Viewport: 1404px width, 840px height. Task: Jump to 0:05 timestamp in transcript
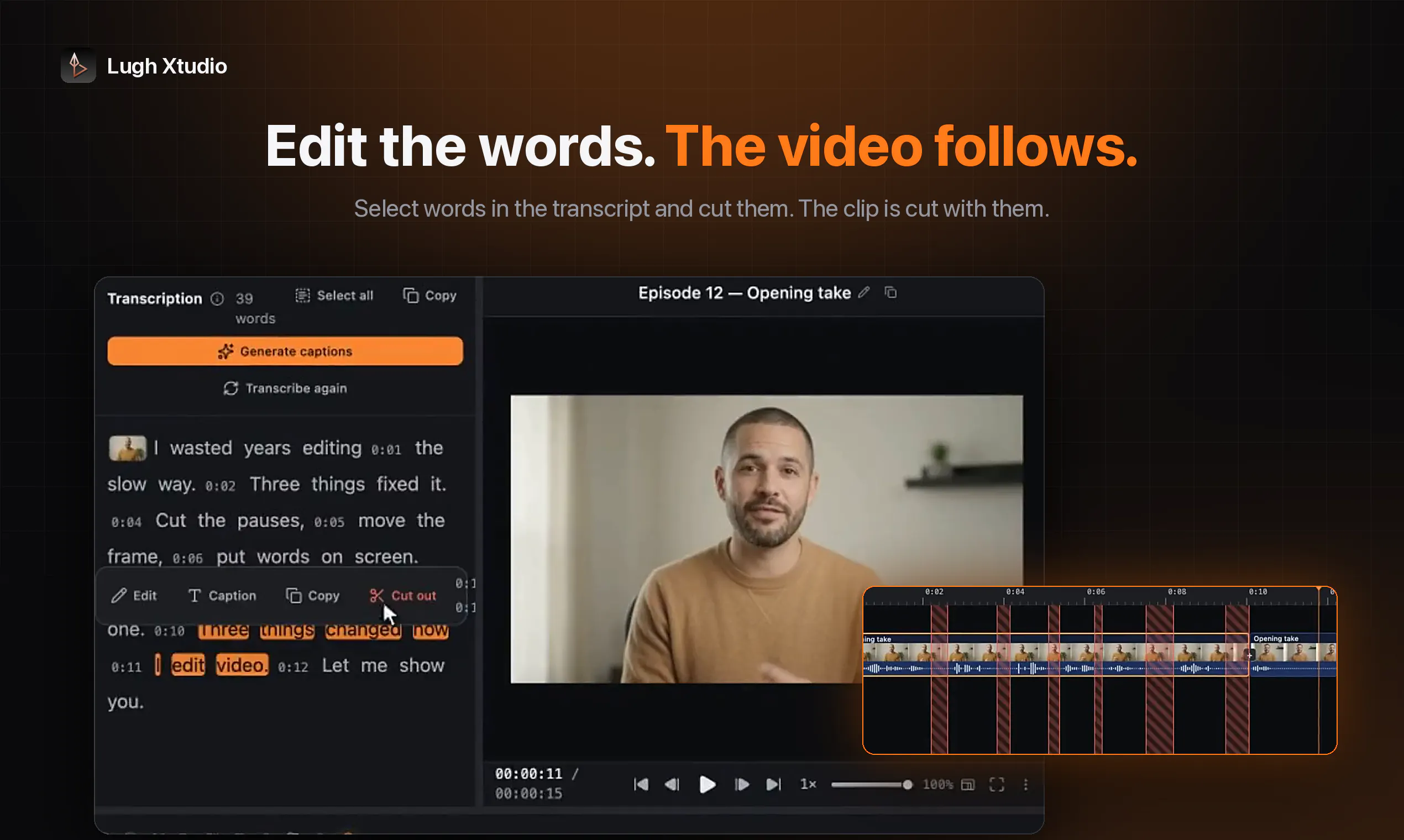click(329, 523)
